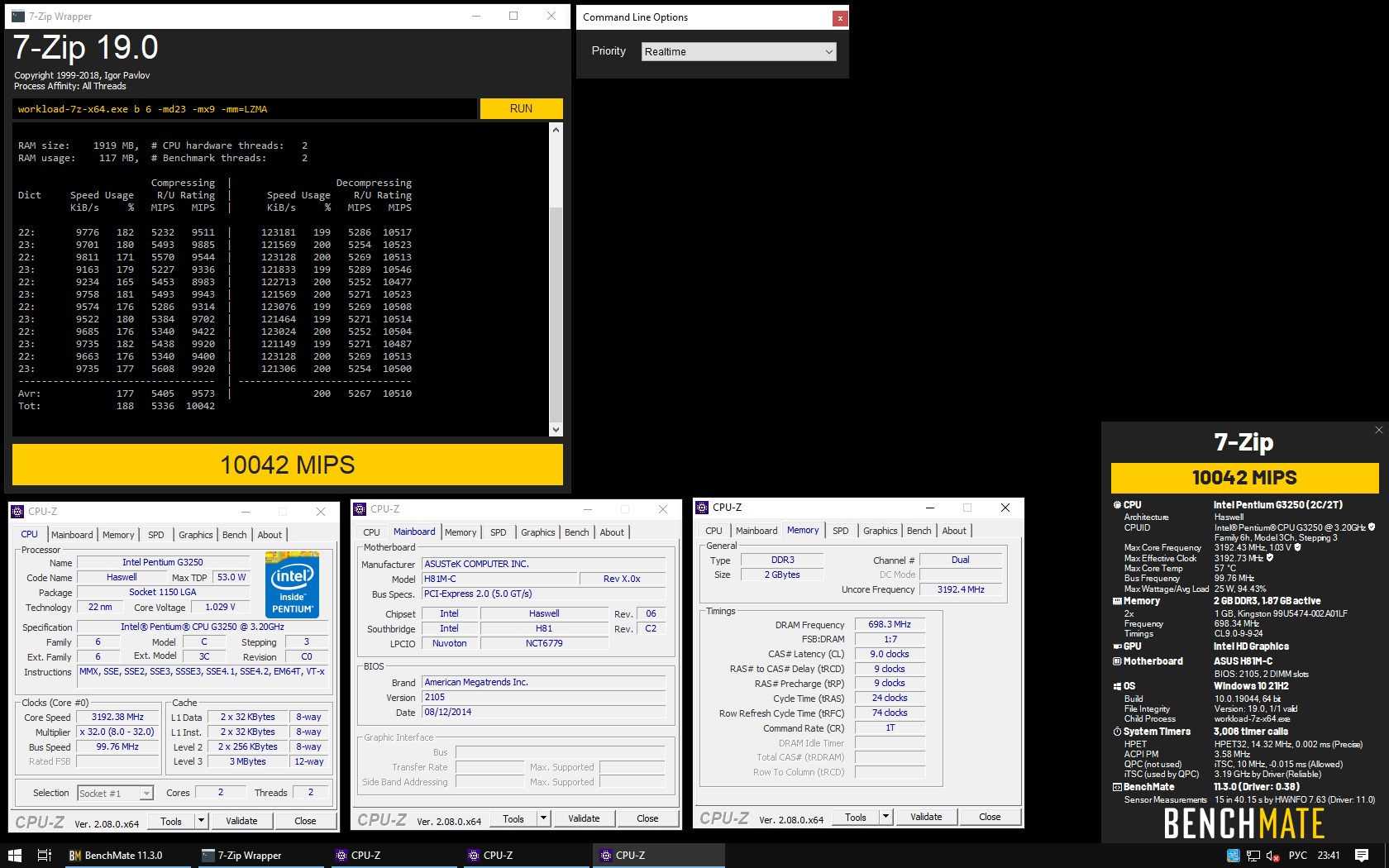Screen dimensions: 1389x868
Task: Edit the workload command line field
Action: (x=245, y=108)
